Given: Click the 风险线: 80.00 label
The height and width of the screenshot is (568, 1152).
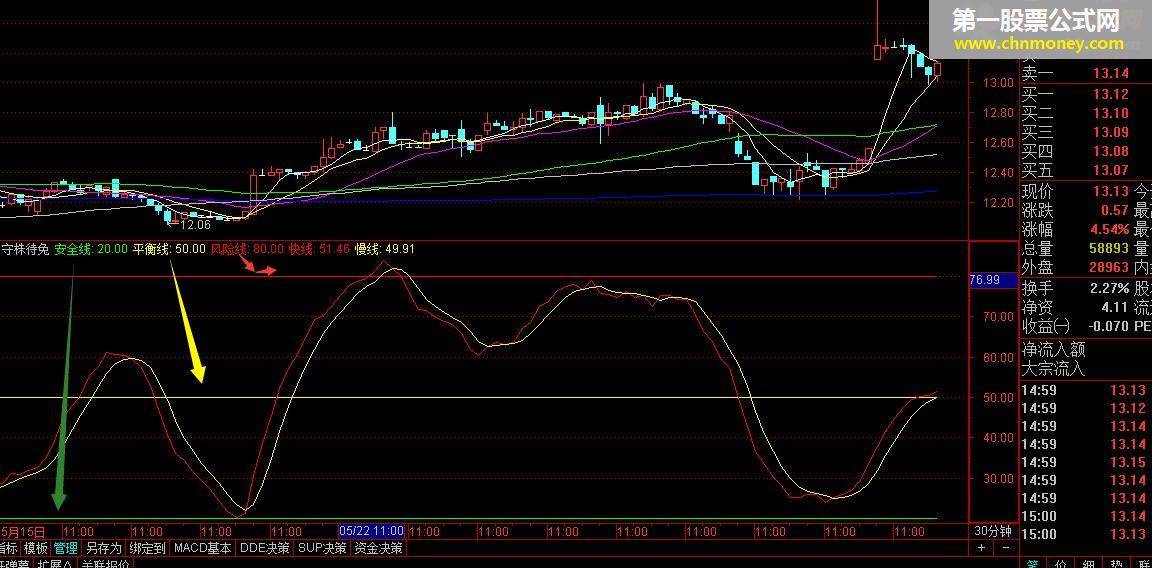Looking at the screenshot, I should (248, 249).
